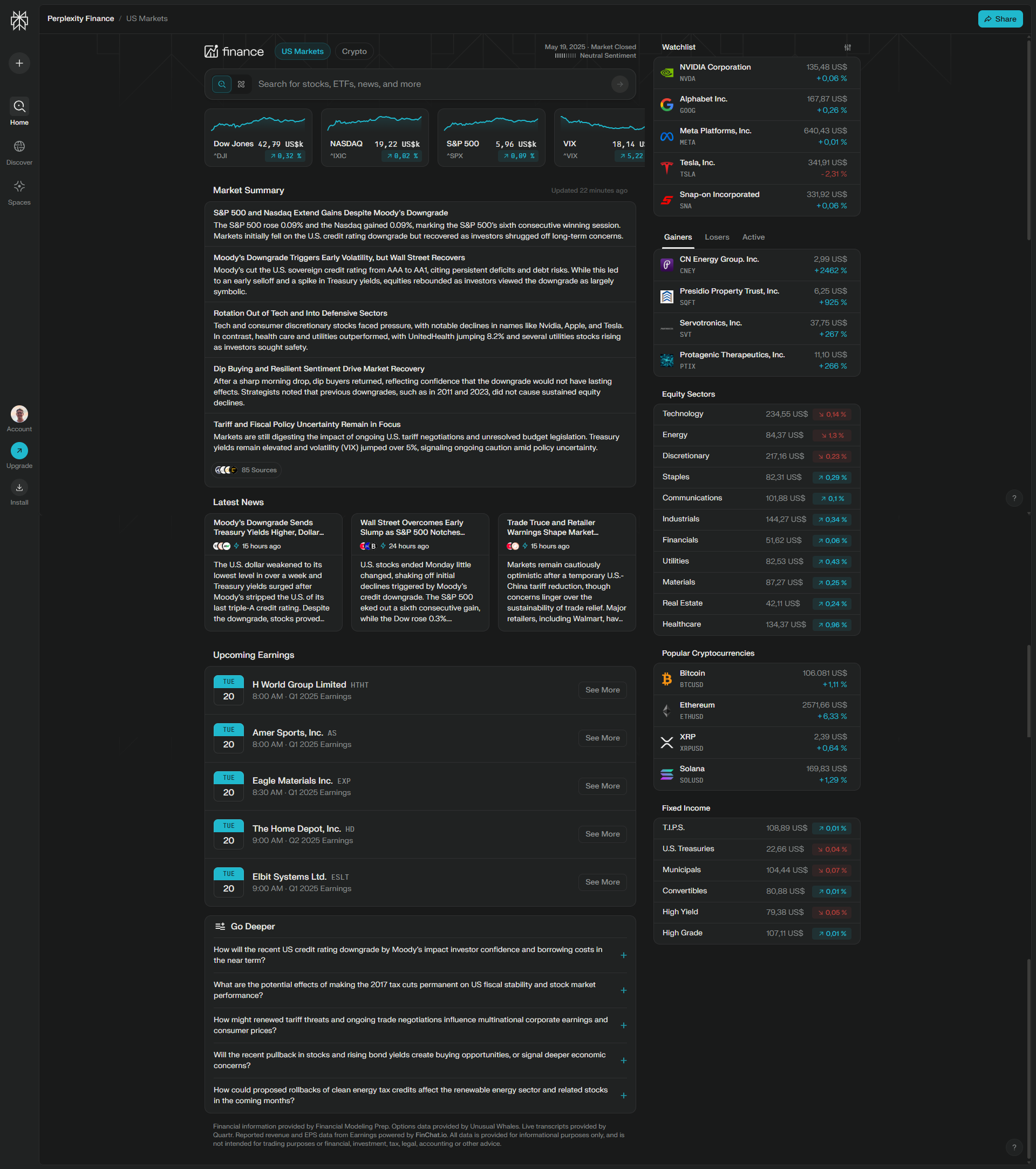Click the Perplexity logo icon
Image resolution: width=1036 pixels, height=1169 pixels.
(x=19, y=21)
